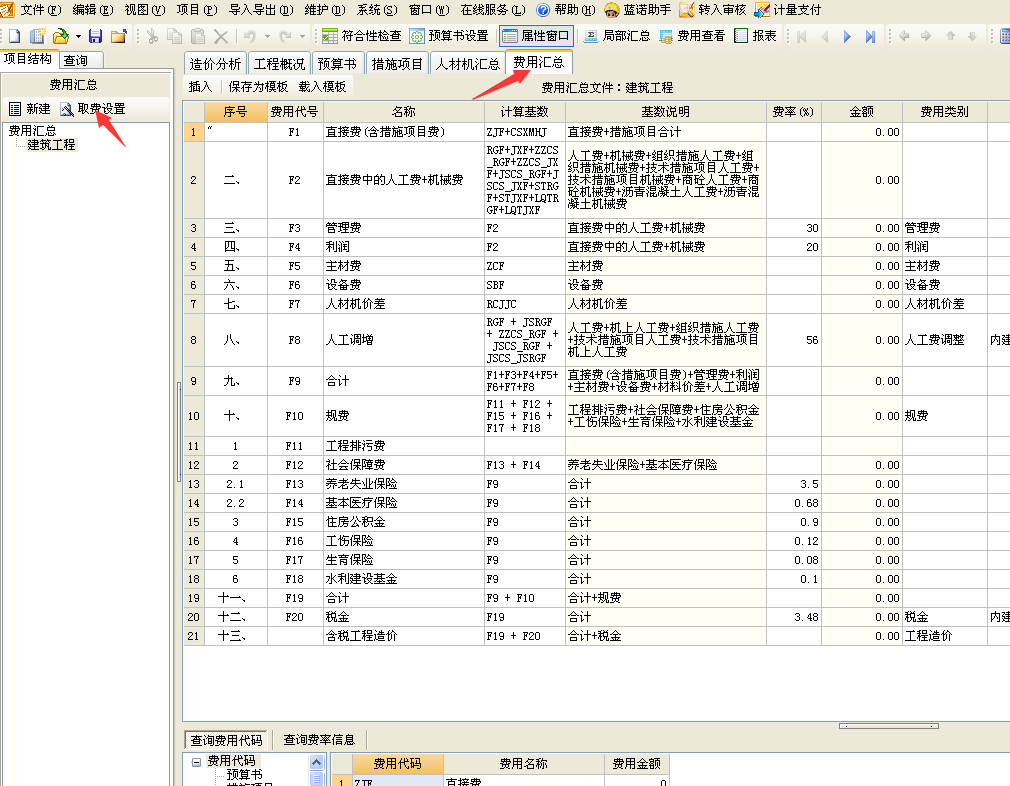Click 转入审核 transfer to audit
The image size is (1010, 786).
point(712,10)
